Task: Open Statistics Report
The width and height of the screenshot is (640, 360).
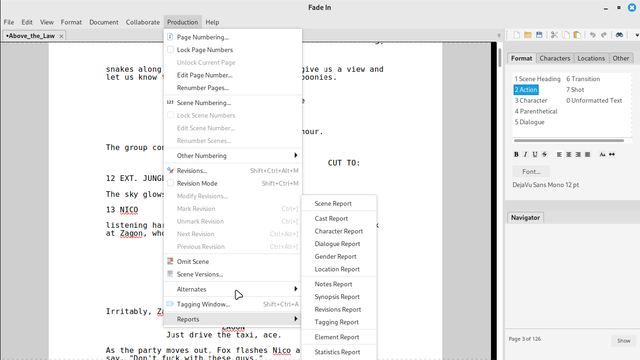Action: [x=339, y=352]
